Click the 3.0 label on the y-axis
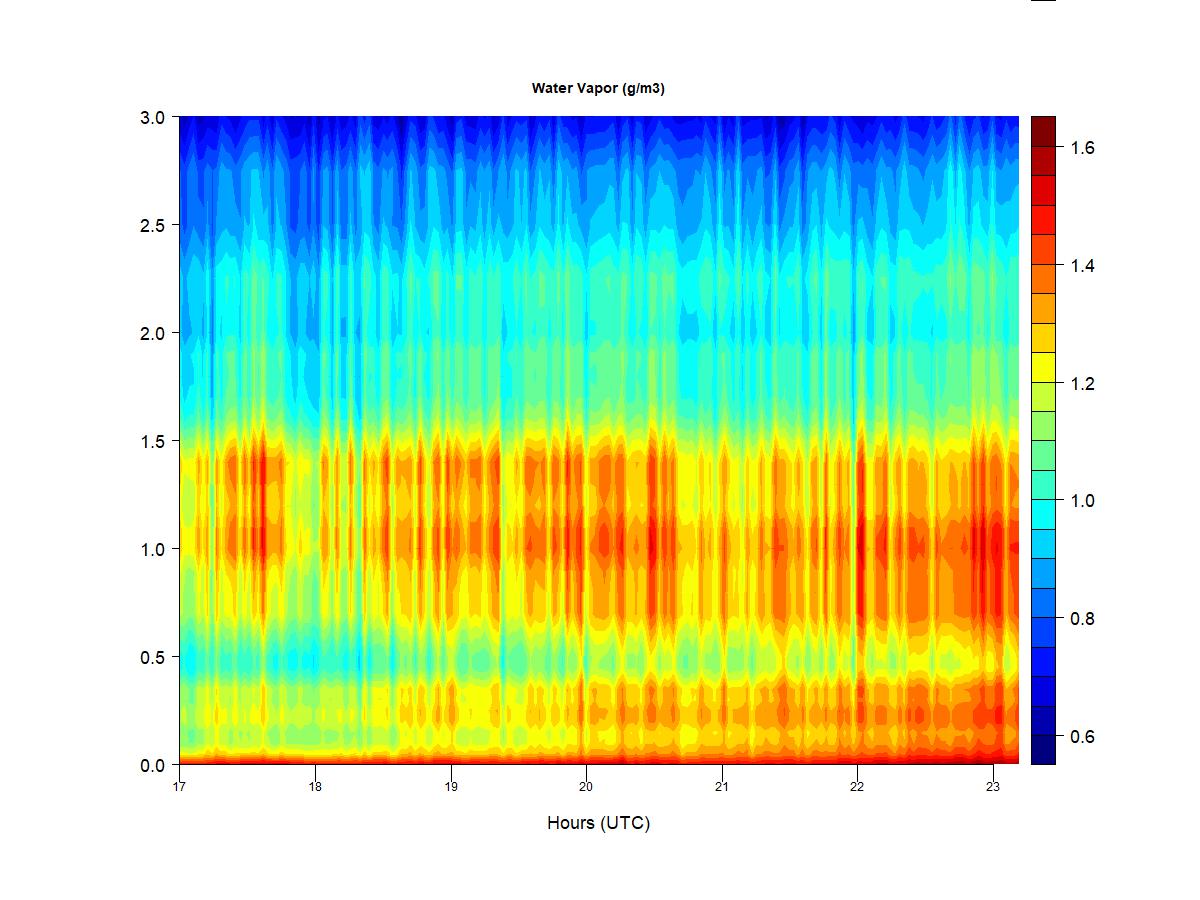The height and width of the screenshot is (900, 1200). tap(151, 117)
